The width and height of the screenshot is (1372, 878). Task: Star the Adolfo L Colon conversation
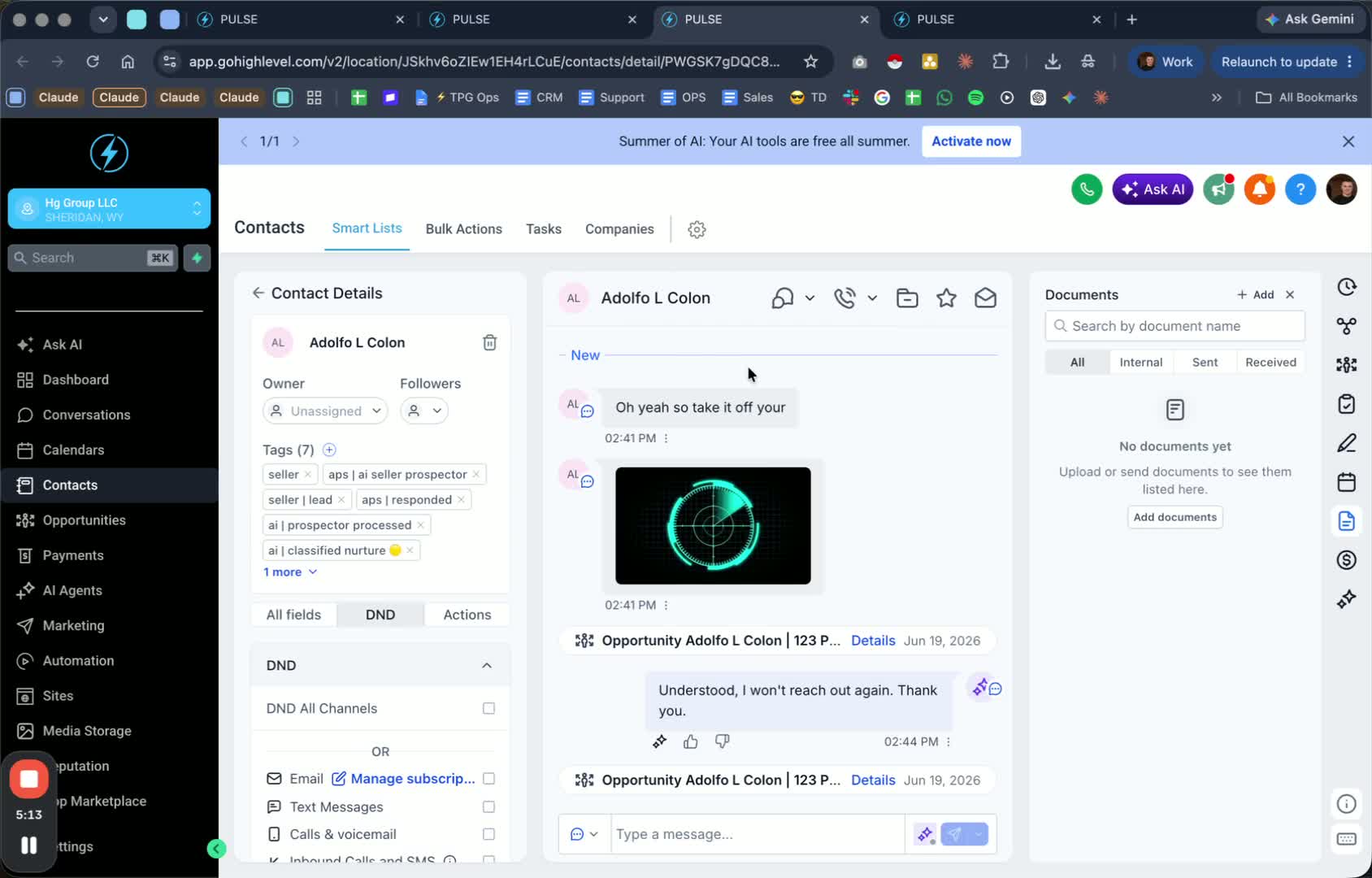click(x=946, y=298)
